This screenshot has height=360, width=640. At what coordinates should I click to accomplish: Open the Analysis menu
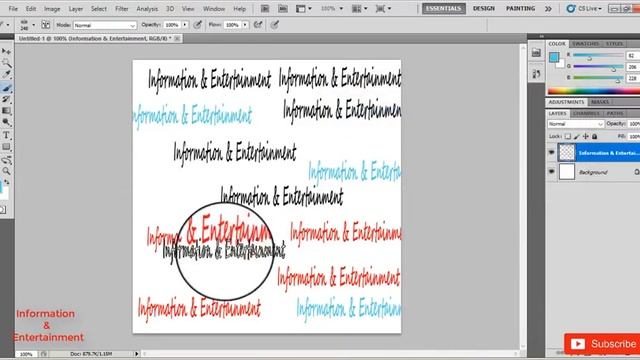(x=147, y=9)
